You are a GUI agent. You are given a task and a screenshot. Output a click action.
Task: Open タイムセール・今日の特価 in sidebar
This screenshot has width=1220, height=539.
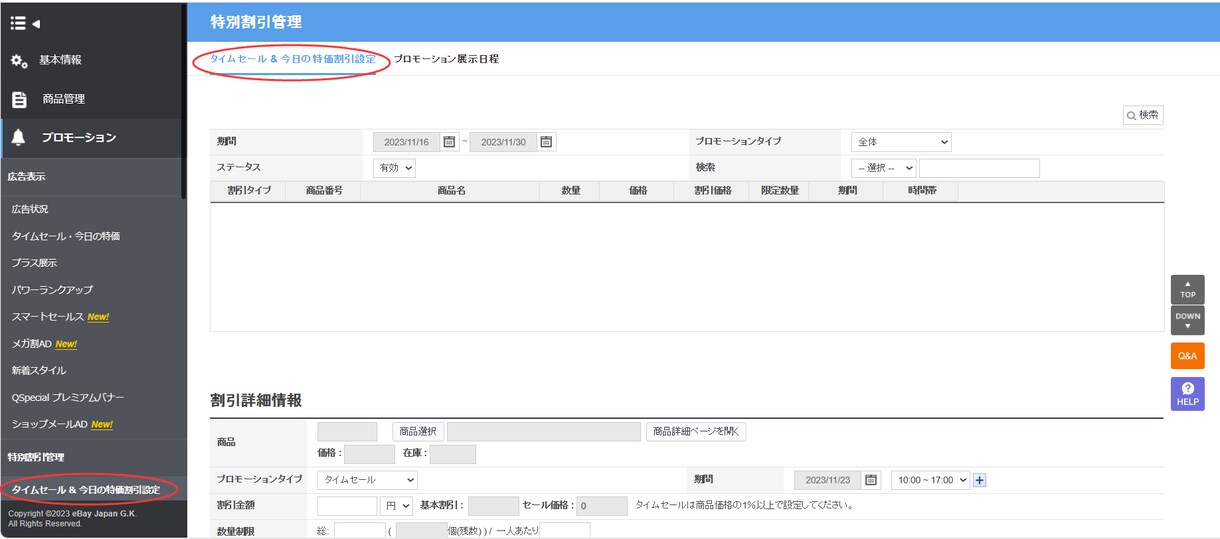coord(66,236)
